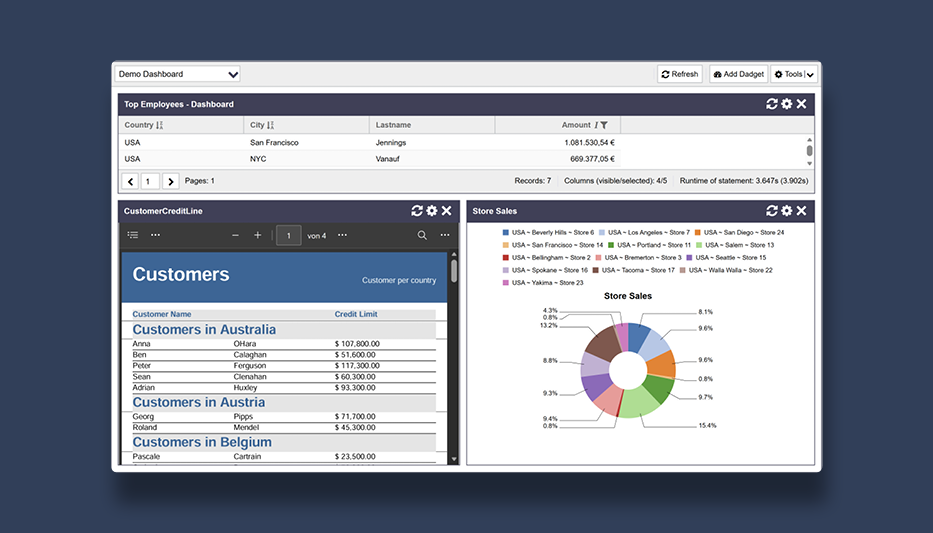
Task: Search within the PDF document
Action: pyautogui.click(x=422, y=236)
